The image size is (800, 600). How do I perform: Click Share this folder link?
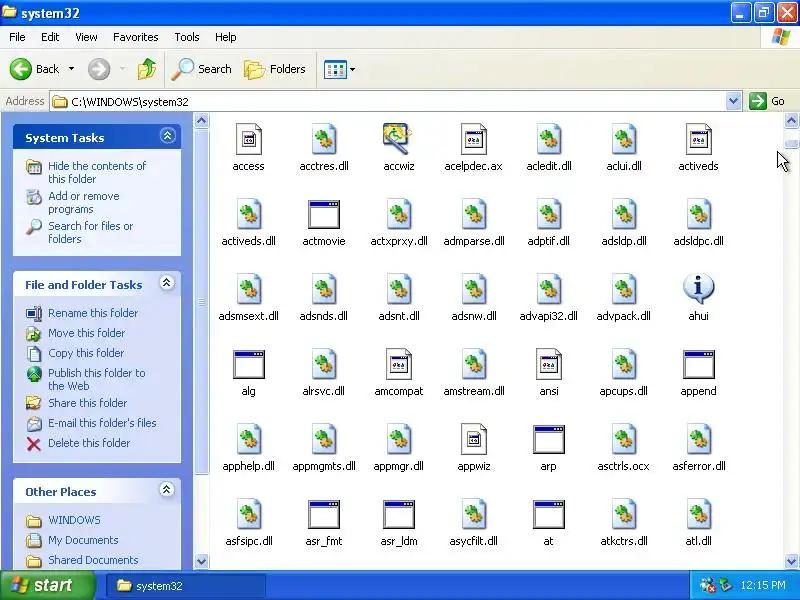tap(87, 403)
